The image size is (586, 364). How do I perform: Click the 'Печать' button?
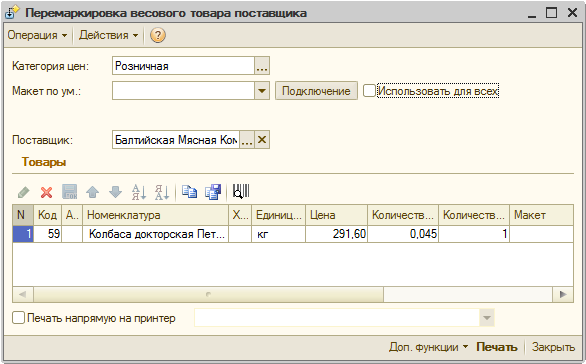tap(497, 347)
